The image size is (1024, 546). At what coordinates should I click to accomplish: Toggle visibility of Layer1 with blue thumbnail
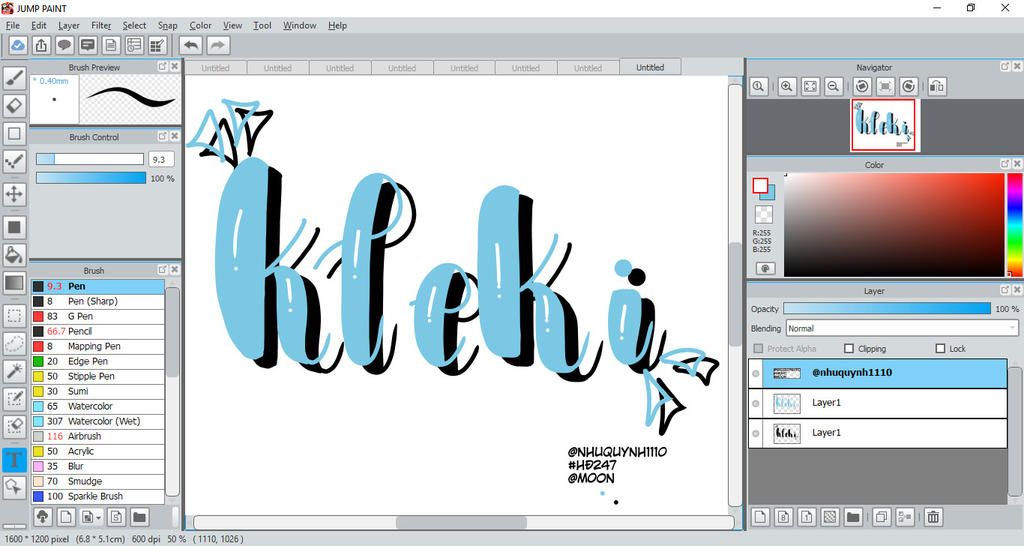click(x=756, y=404)
